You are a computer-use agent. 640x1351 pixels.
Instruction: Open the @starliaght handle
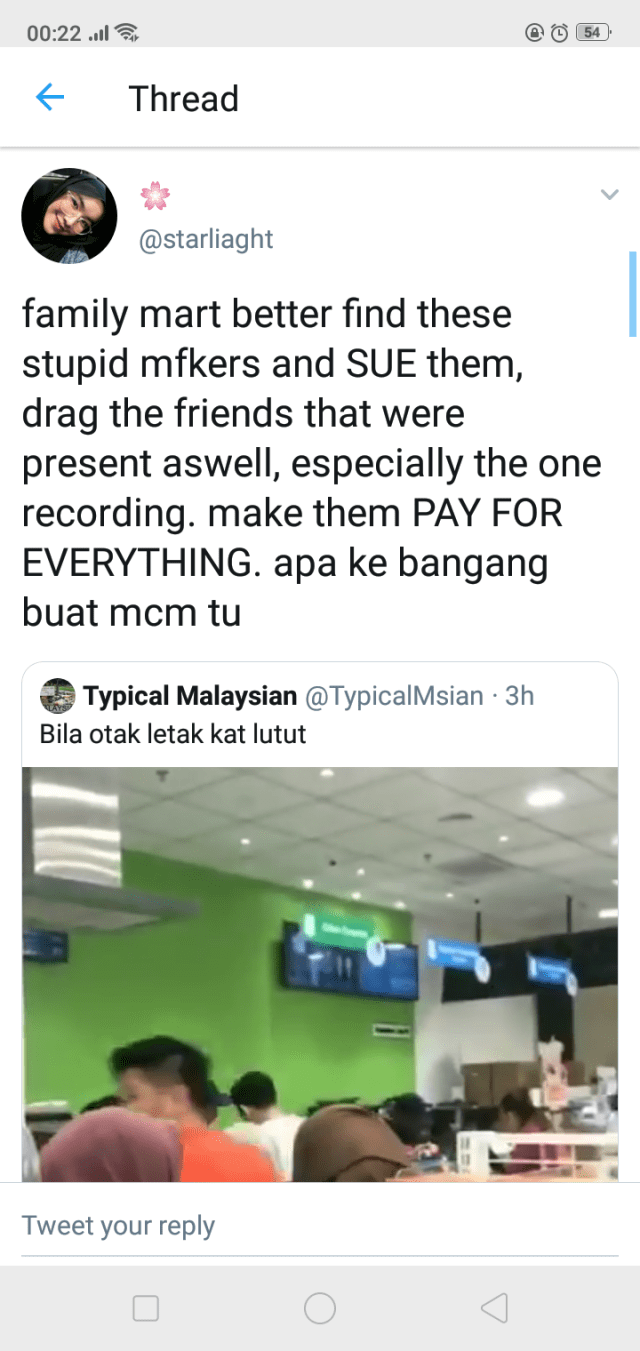click(x=206, y=240)
